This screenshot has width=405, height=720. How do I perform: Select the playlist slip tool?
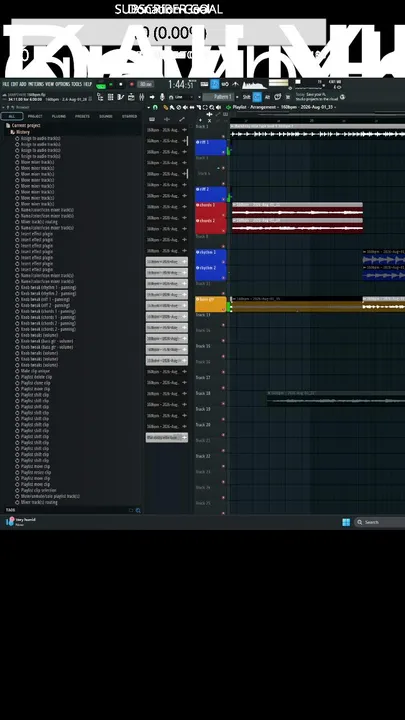point(192,107)
